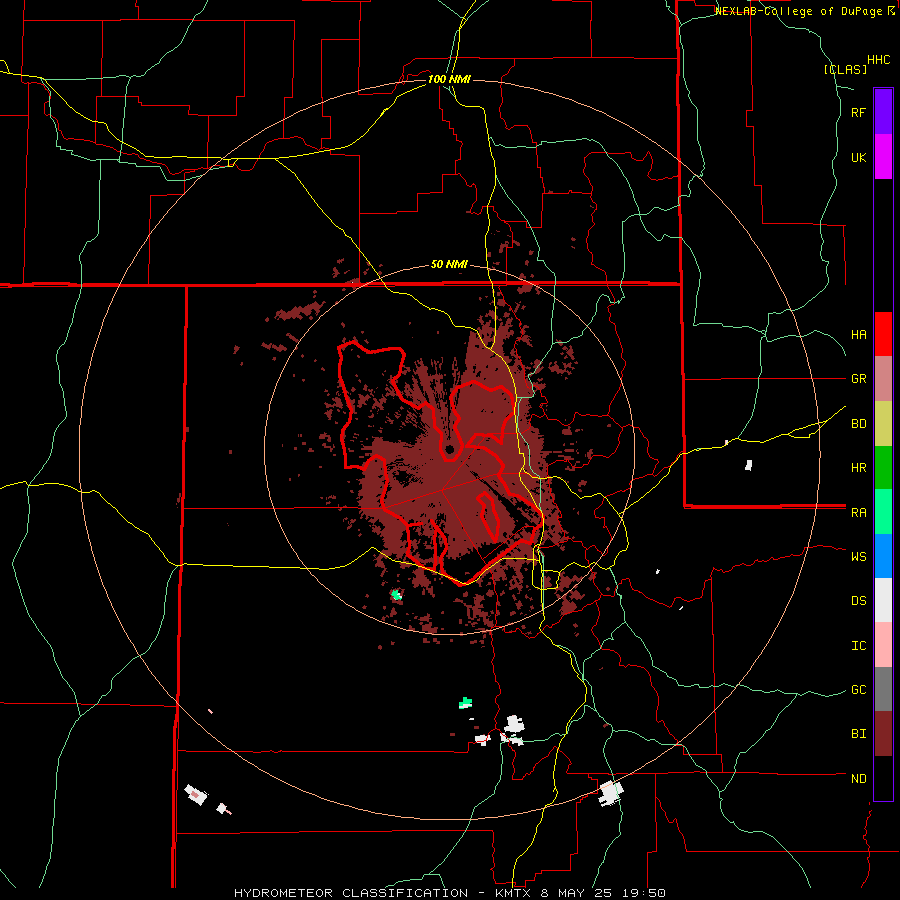Viewport: 900px width, 900px height.
Task: Click the NEXLAB-College of DuPage credit text
Action: 798,11
